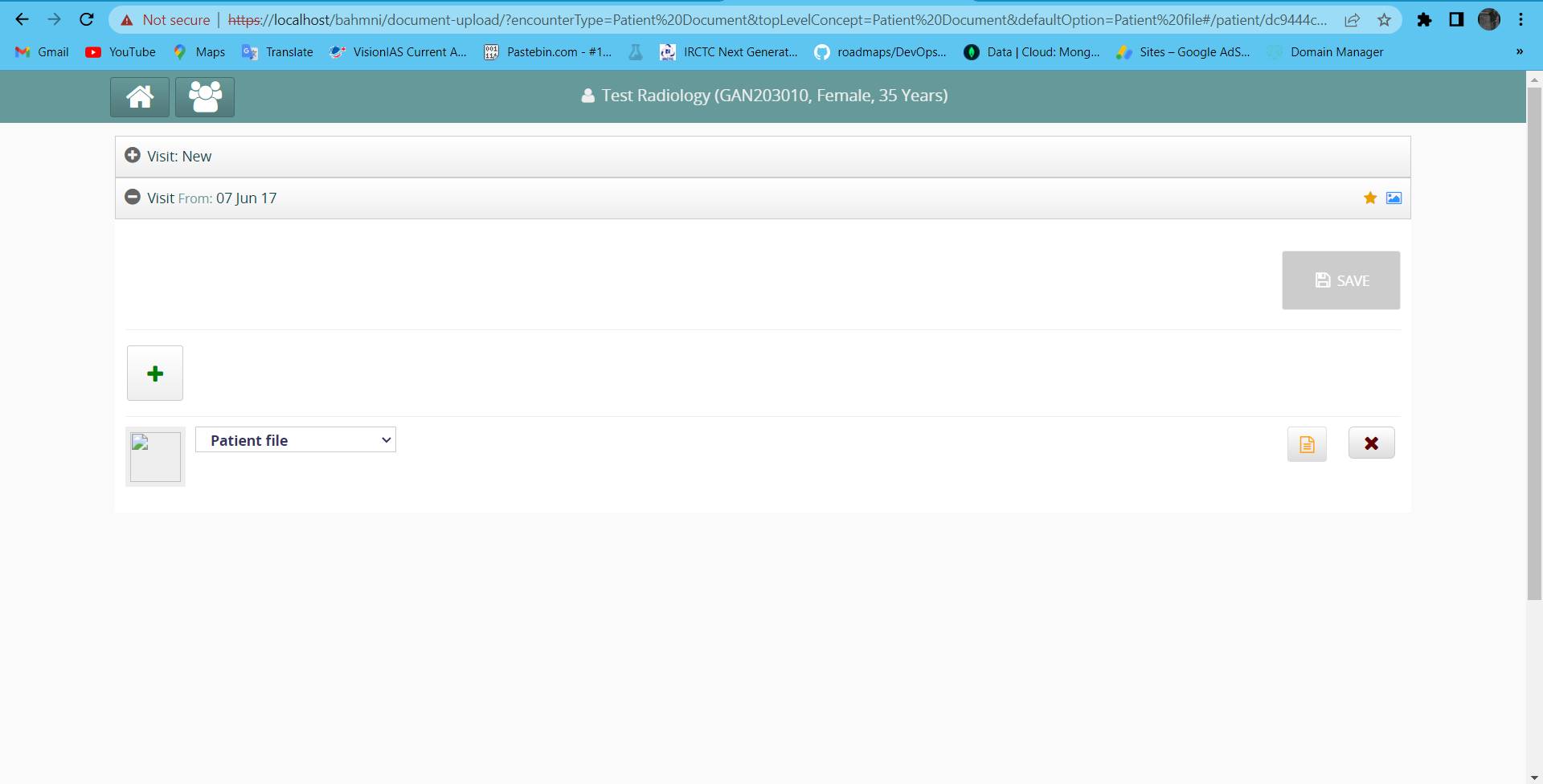
Task: Click the uploaded file thumbnail
Action: [154, 456]
